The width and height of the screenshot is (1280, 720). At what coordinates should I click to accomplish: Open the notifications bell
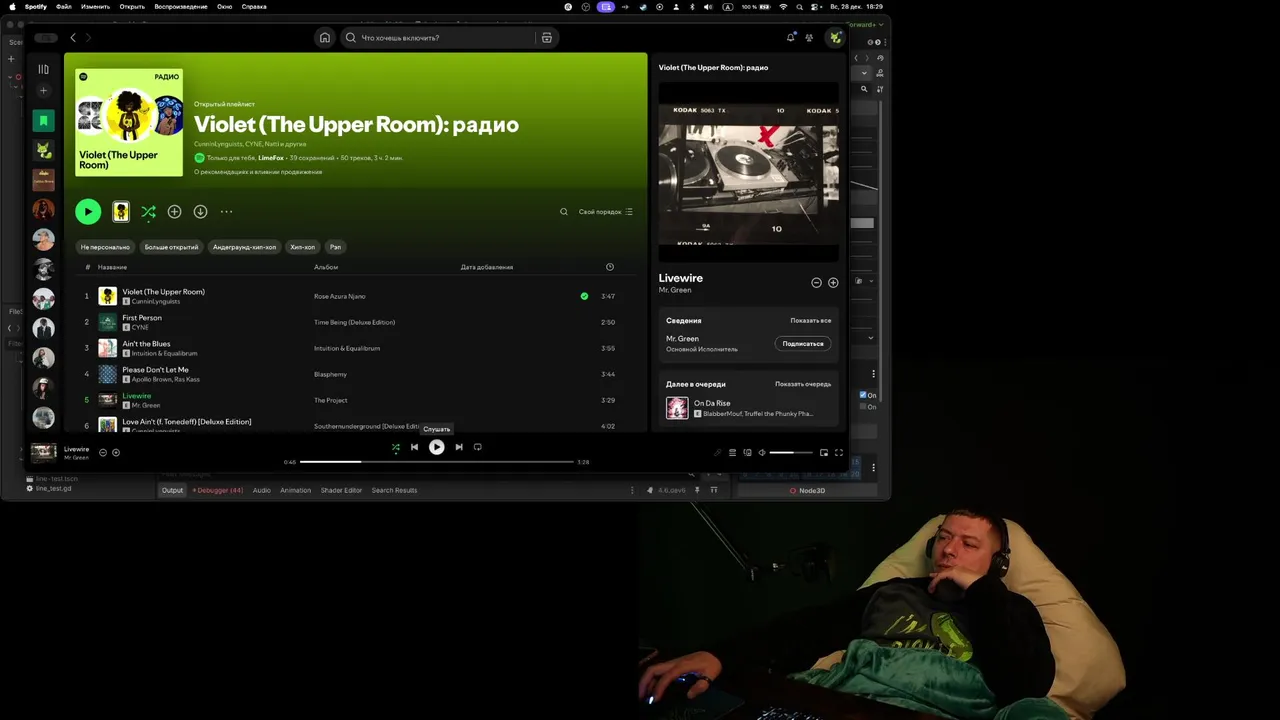click(790, 38)
